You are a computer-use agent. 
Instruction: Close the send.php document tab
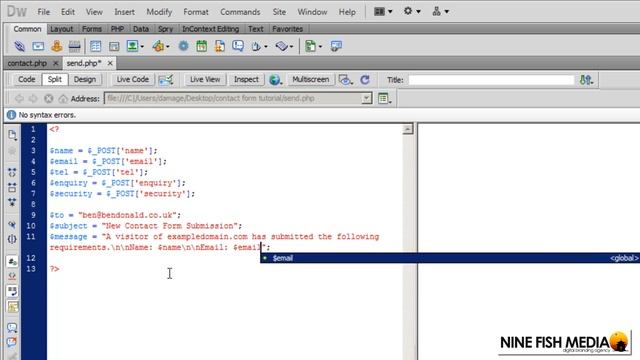tap(110, 63)
